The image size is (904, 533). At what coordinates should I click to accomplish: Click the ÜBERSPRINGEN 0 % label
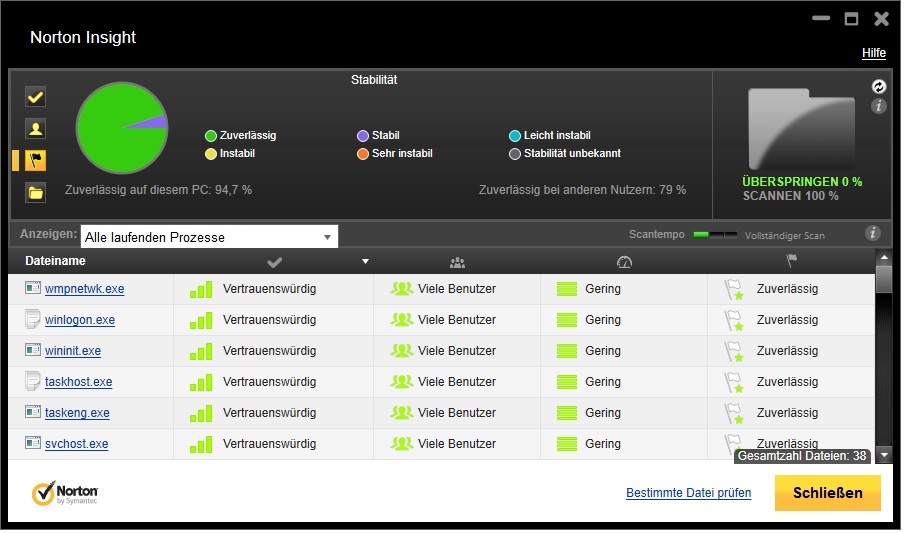(804, 182)
